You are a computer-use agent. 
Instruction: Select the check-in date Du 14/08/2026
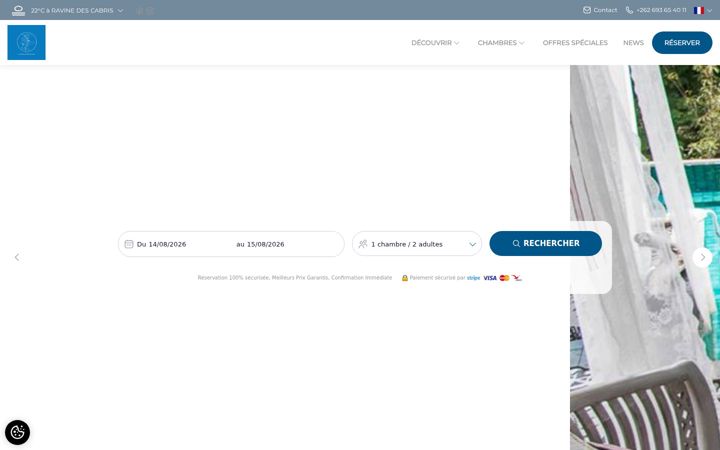(161, 244)
